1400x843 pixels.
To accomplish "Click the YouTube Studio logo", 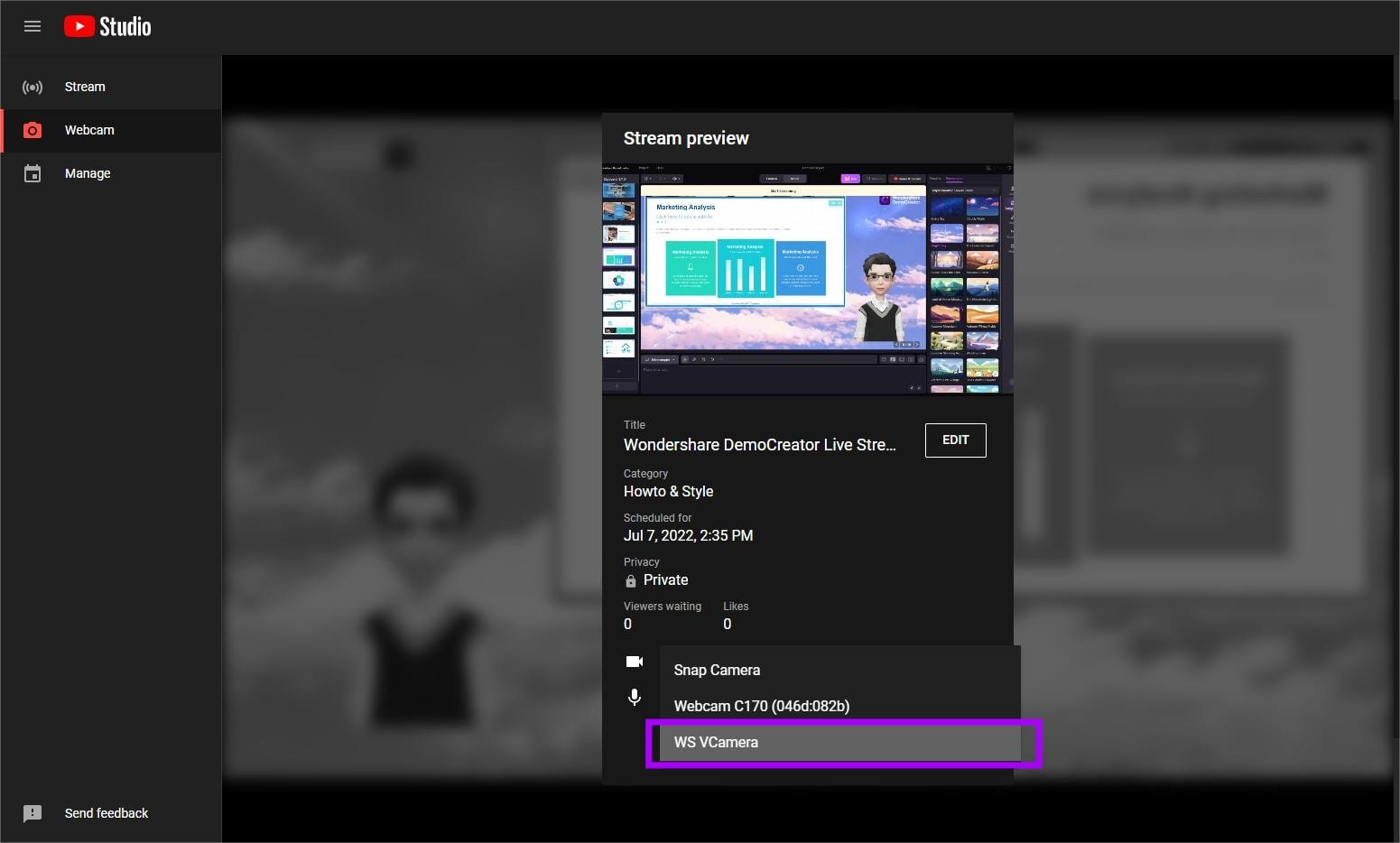I will (x=107, y=27).
